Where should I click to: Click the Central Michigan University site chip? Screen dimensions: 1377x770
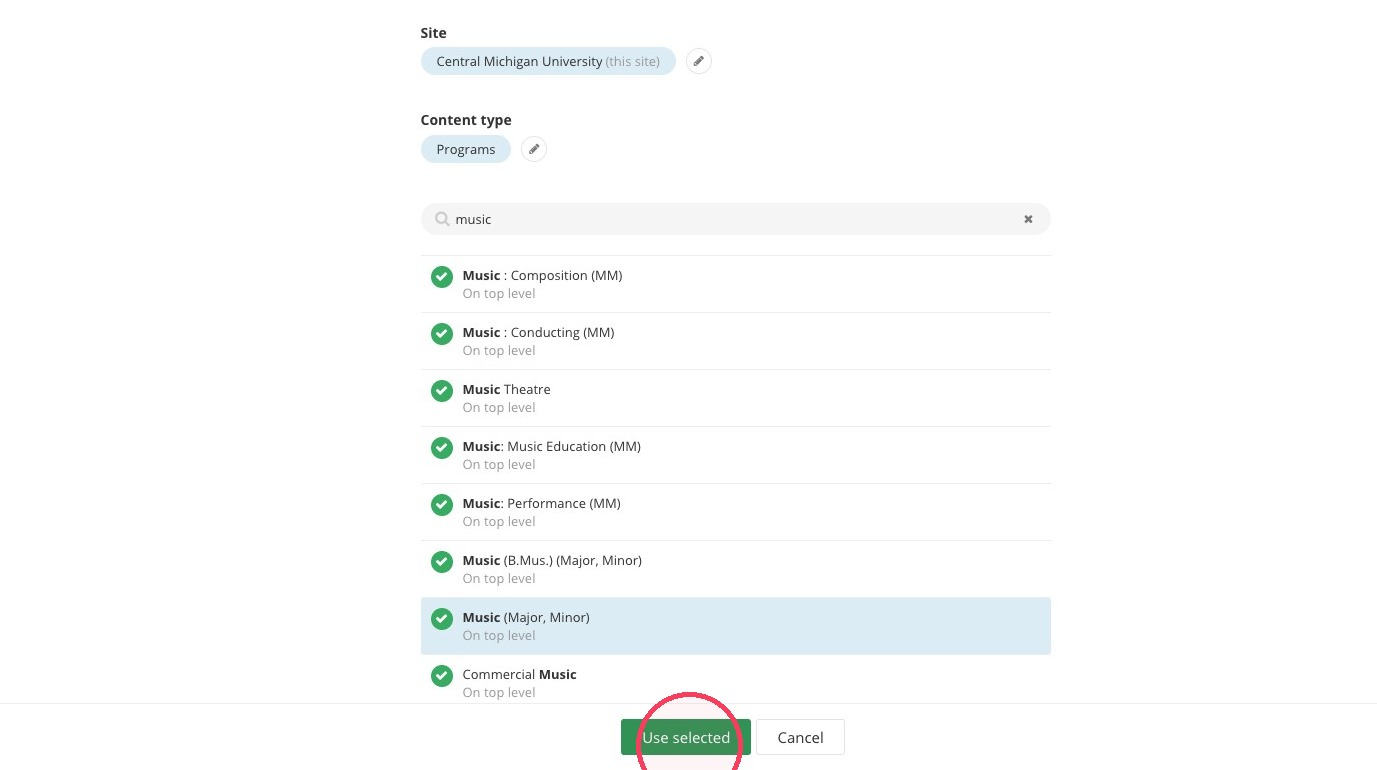coord(548,61)
